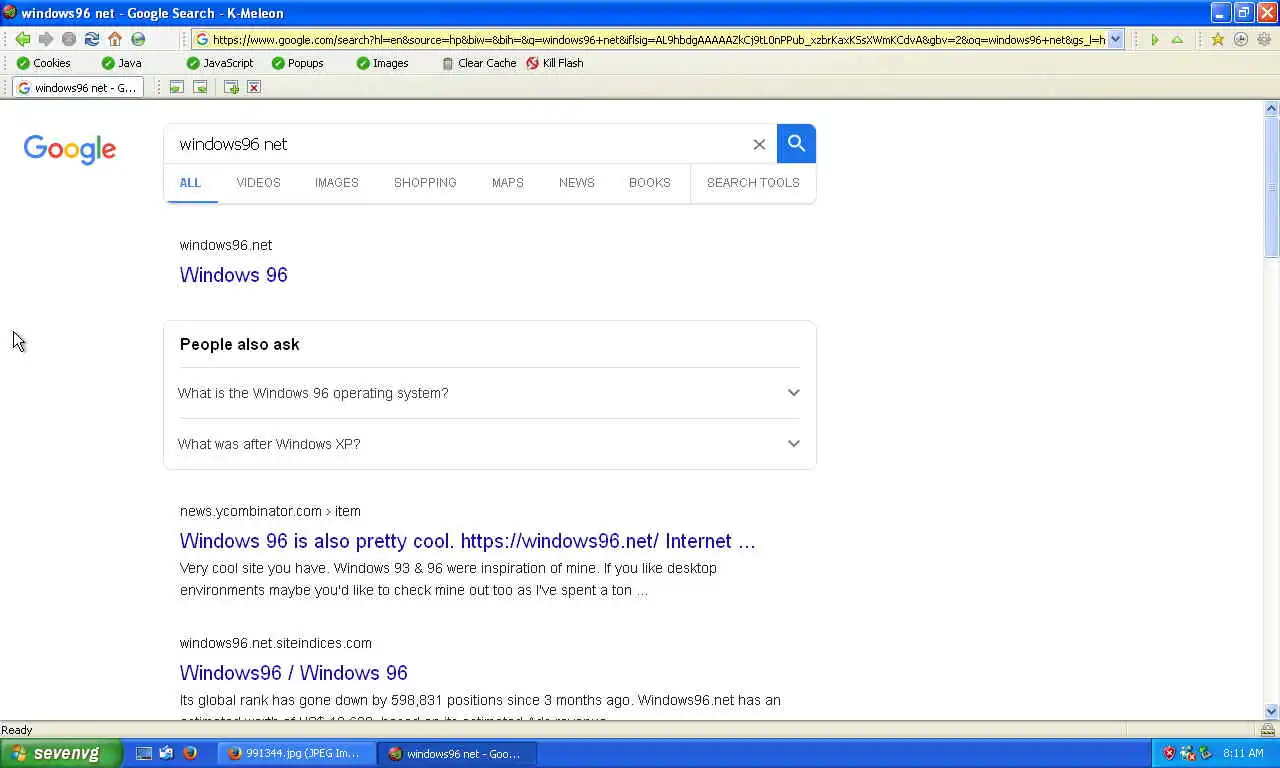1280x768 pixels.
Task: Click the Next tab icon in tab bar
Action: click(200, 88)
